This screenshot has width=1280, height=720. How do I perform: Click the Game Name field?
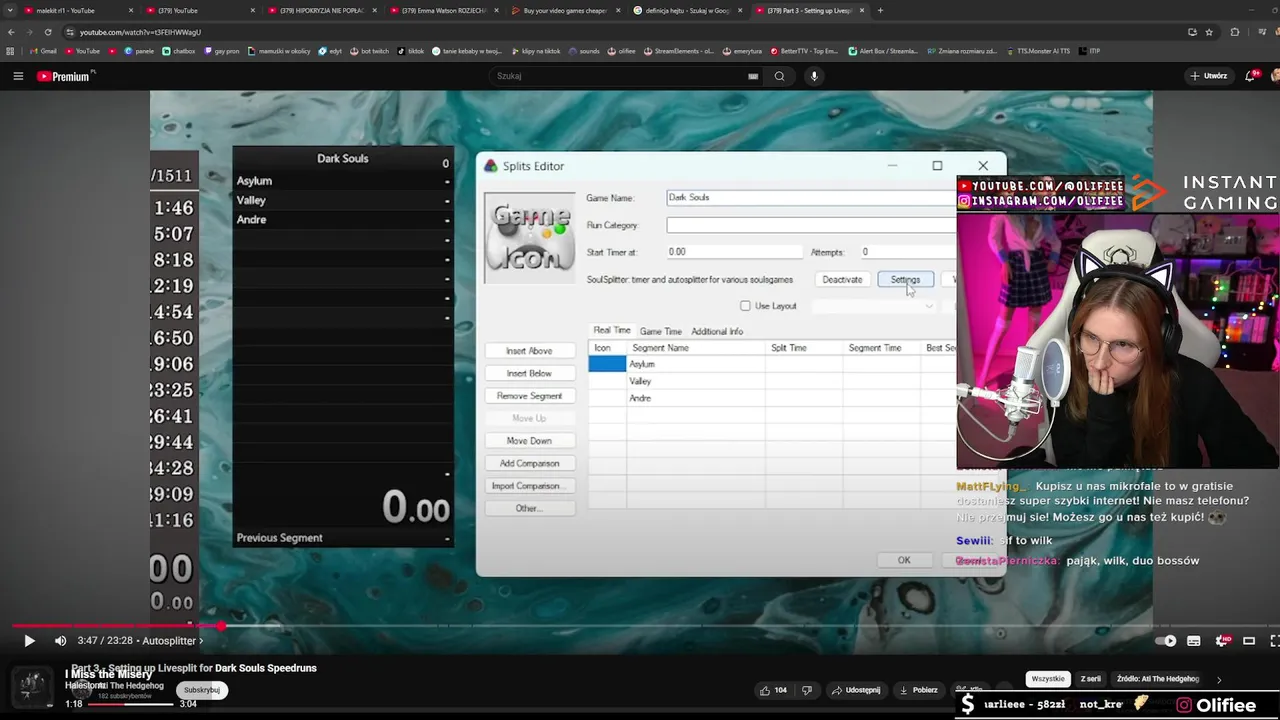[811, 198]
